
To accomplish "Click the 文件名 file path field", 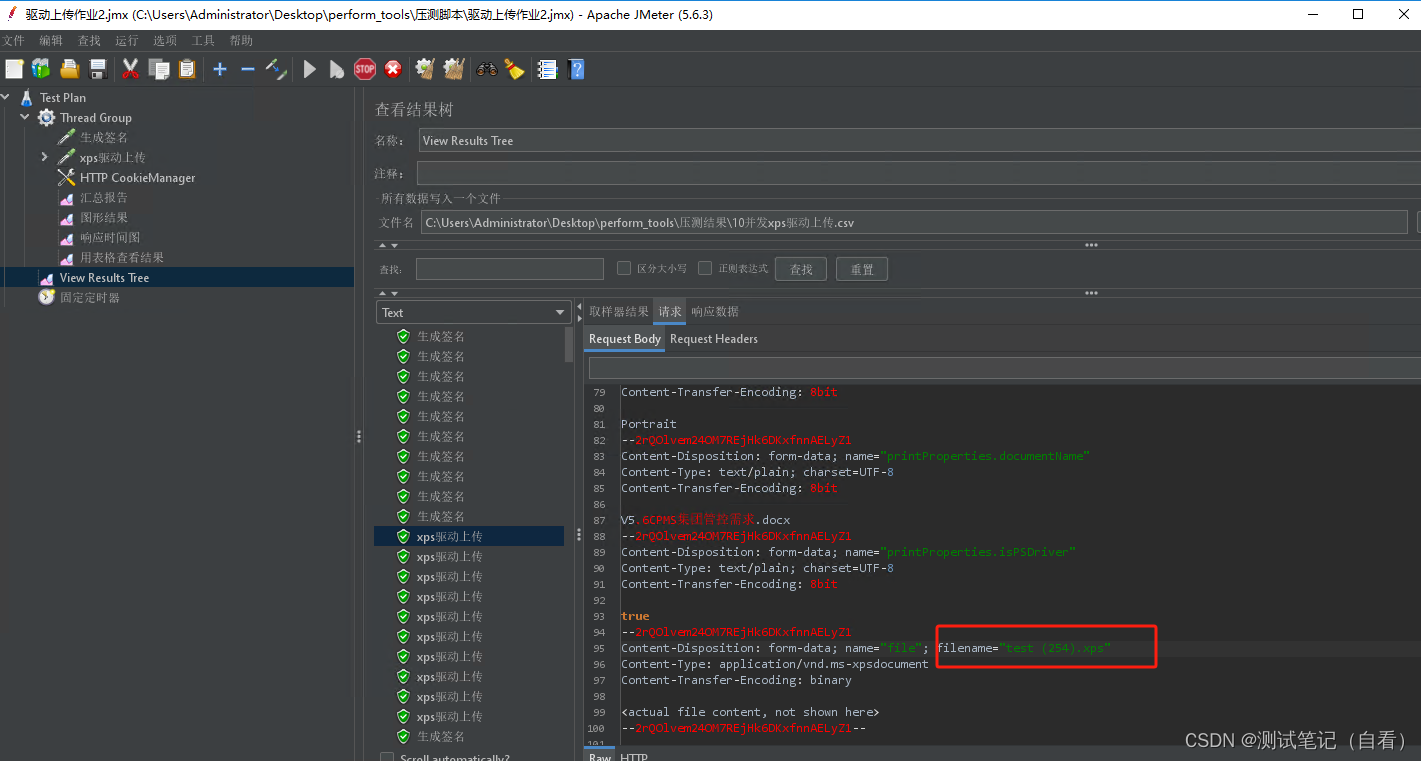I will (914, 222).
